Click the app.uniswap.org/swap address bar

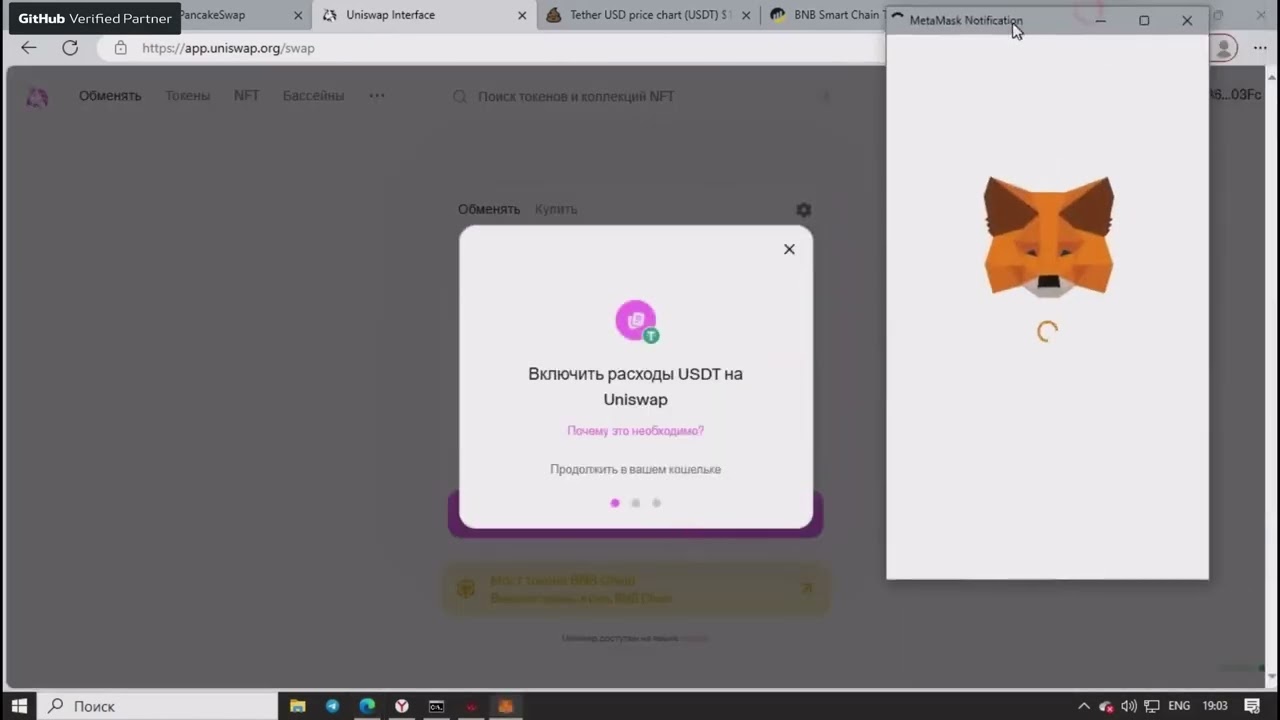490,48
